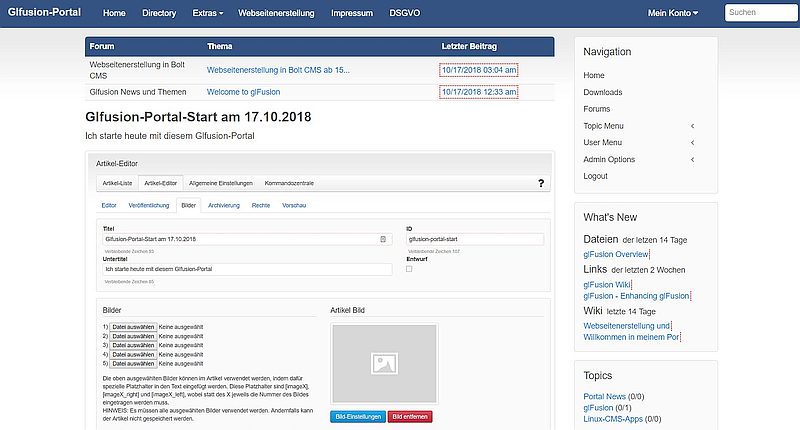Click the Glfusion-Portal brand title
This screenshot has height=430, width=800.
point(44,12)
